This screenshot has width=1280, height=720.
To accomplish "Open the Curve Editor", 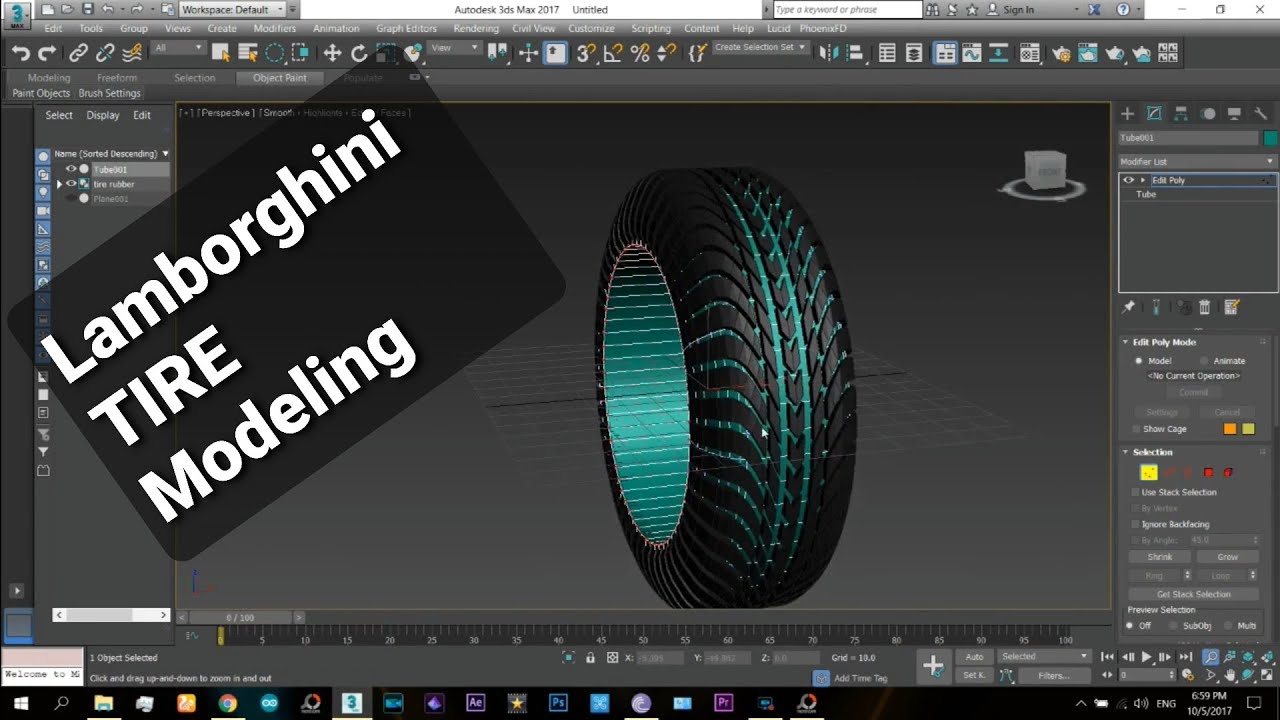I will 974,53.
